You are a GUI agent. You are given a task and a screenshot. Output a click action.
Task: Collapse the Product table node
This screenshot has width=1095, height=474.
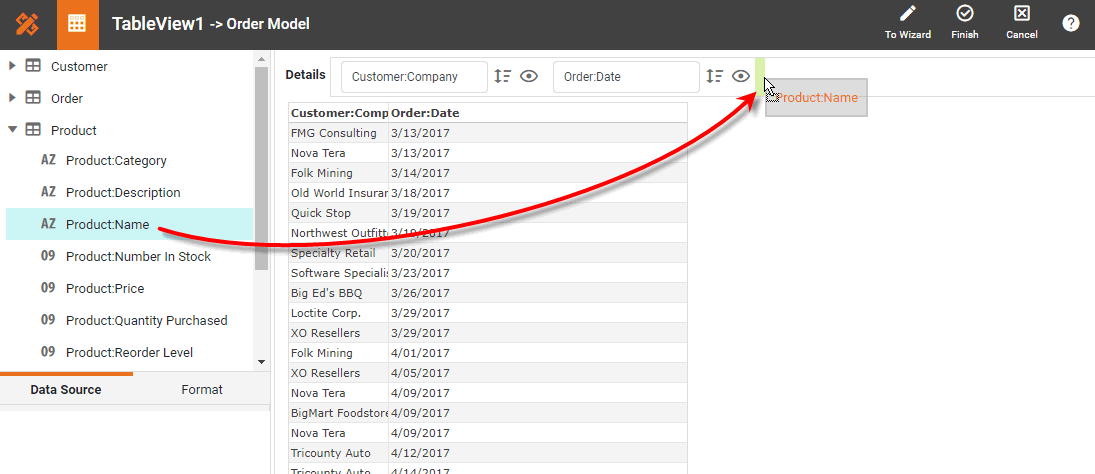click(x=12, y=130)
